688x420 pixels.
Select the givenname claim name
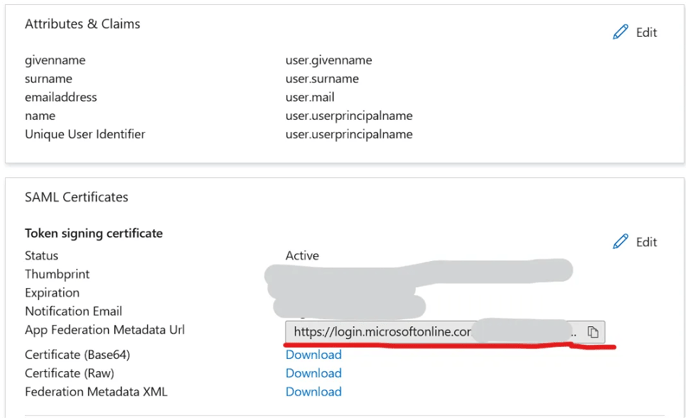point(55,61)
